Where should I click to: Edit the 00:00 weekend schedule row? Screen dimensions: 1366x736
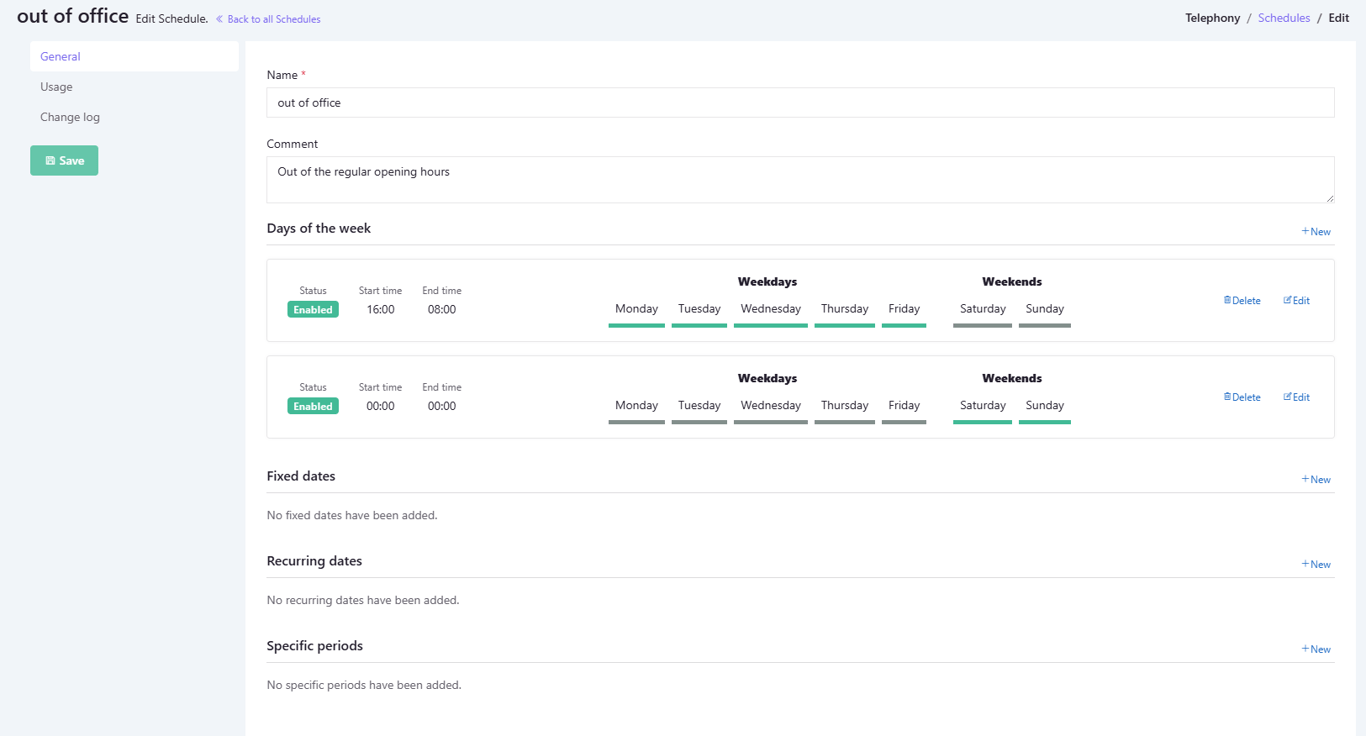pyautogui.click(x=1297, y=398)
